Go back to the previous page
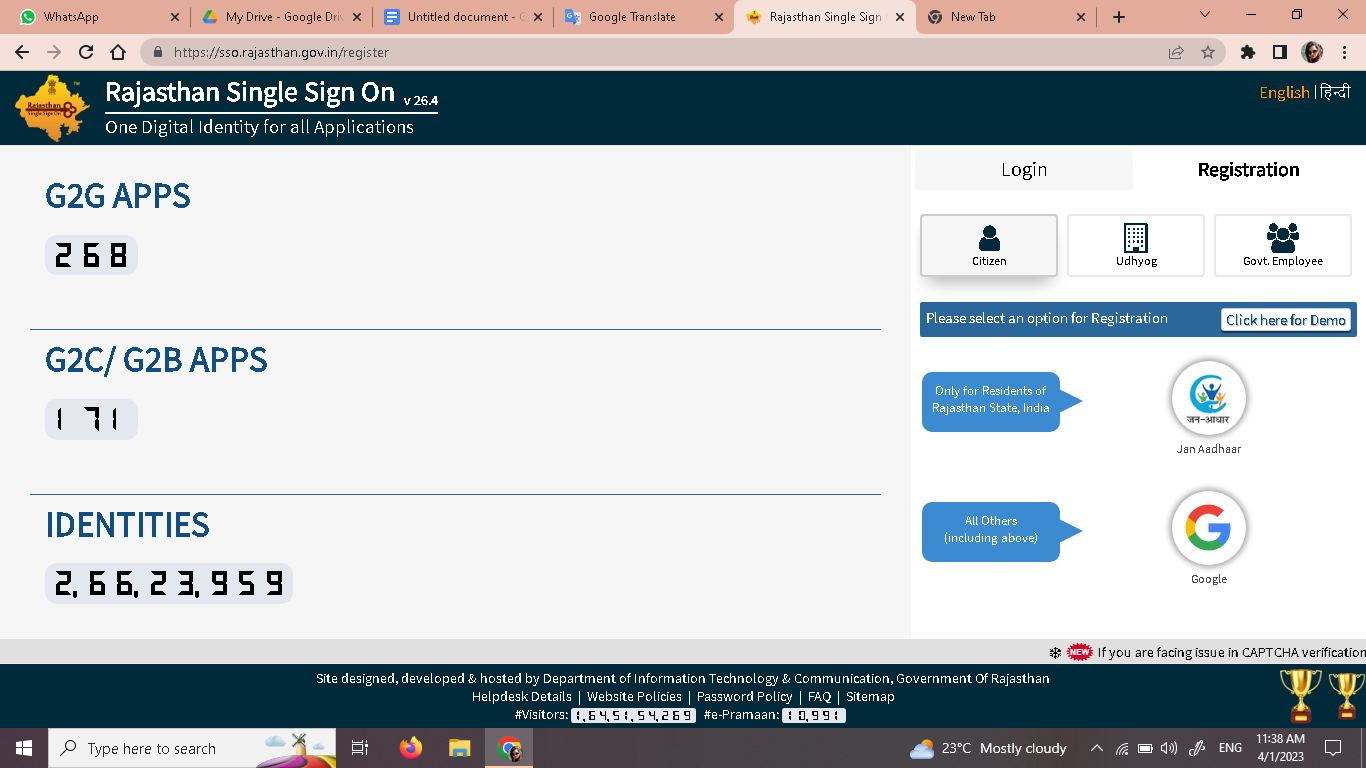The width and height of the screenshot is (1366, 768). [22, 52]
